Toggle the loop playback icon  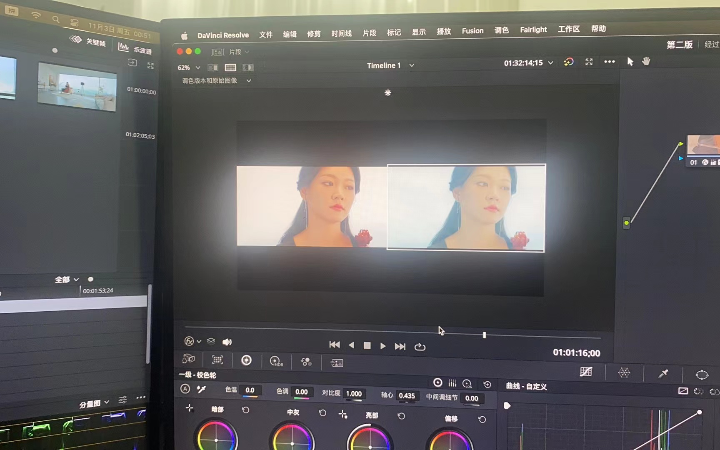(420, 347)
